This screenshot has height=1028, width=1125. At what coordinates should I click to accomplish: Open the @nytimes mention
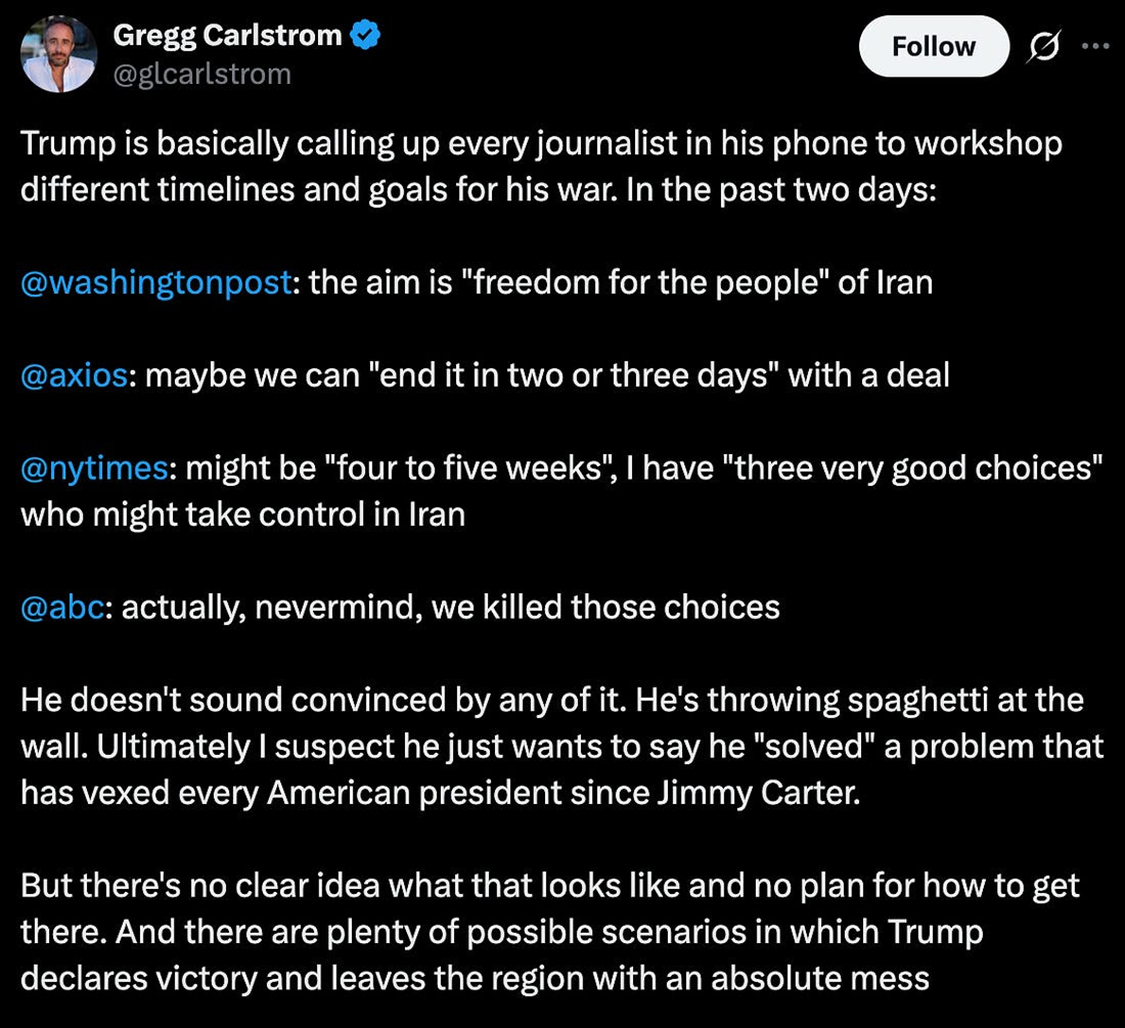pyautogui.click(x=93, y=468)
